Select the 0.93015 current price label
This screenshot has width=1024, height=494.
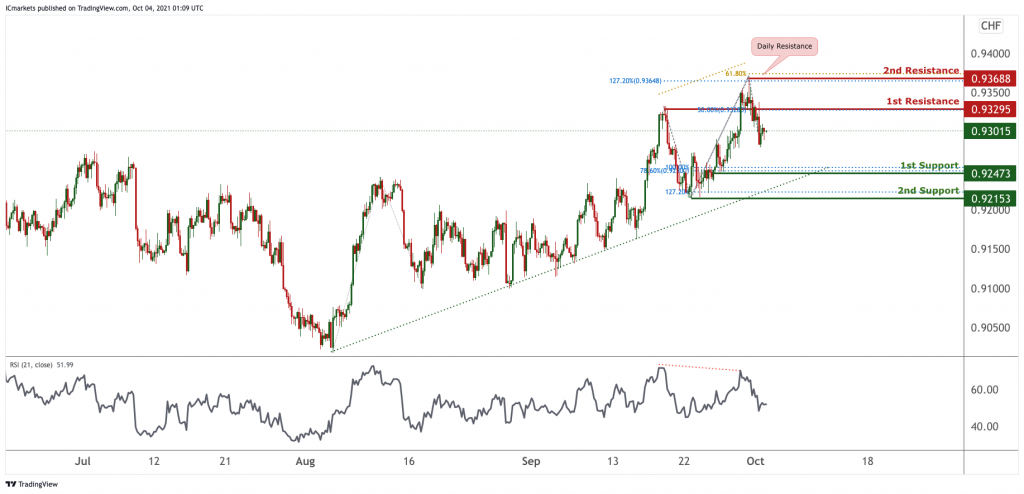[990, 131]
